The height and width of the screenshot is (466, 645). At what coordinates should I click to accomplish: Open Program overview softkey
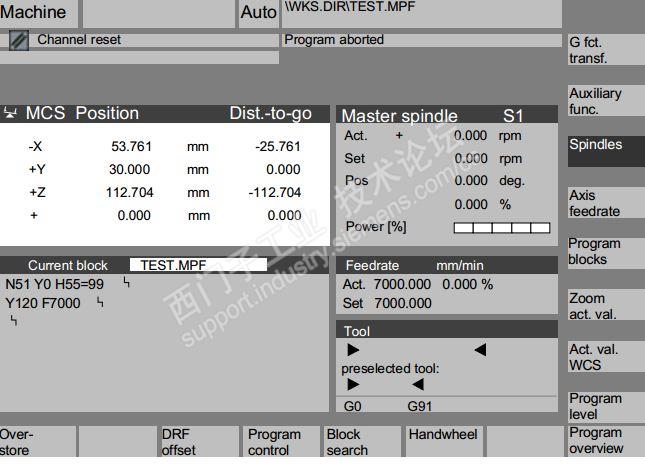[x=606, y=441]
